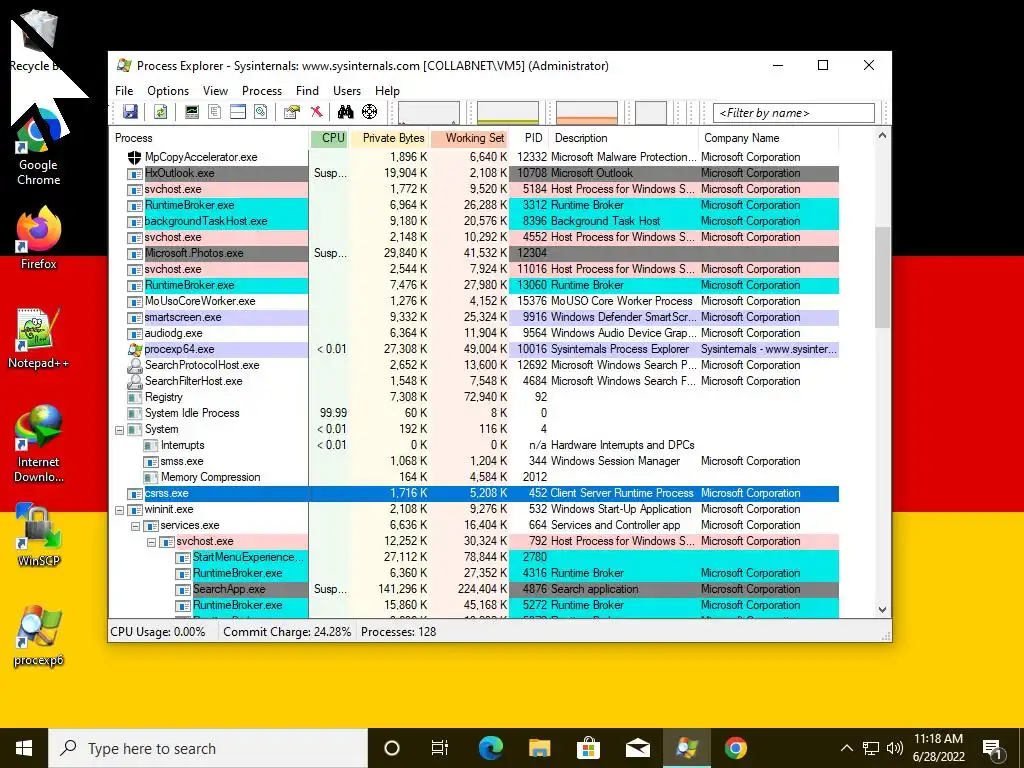
Task: Select the System Idle Process row
Action: point(474,413)
